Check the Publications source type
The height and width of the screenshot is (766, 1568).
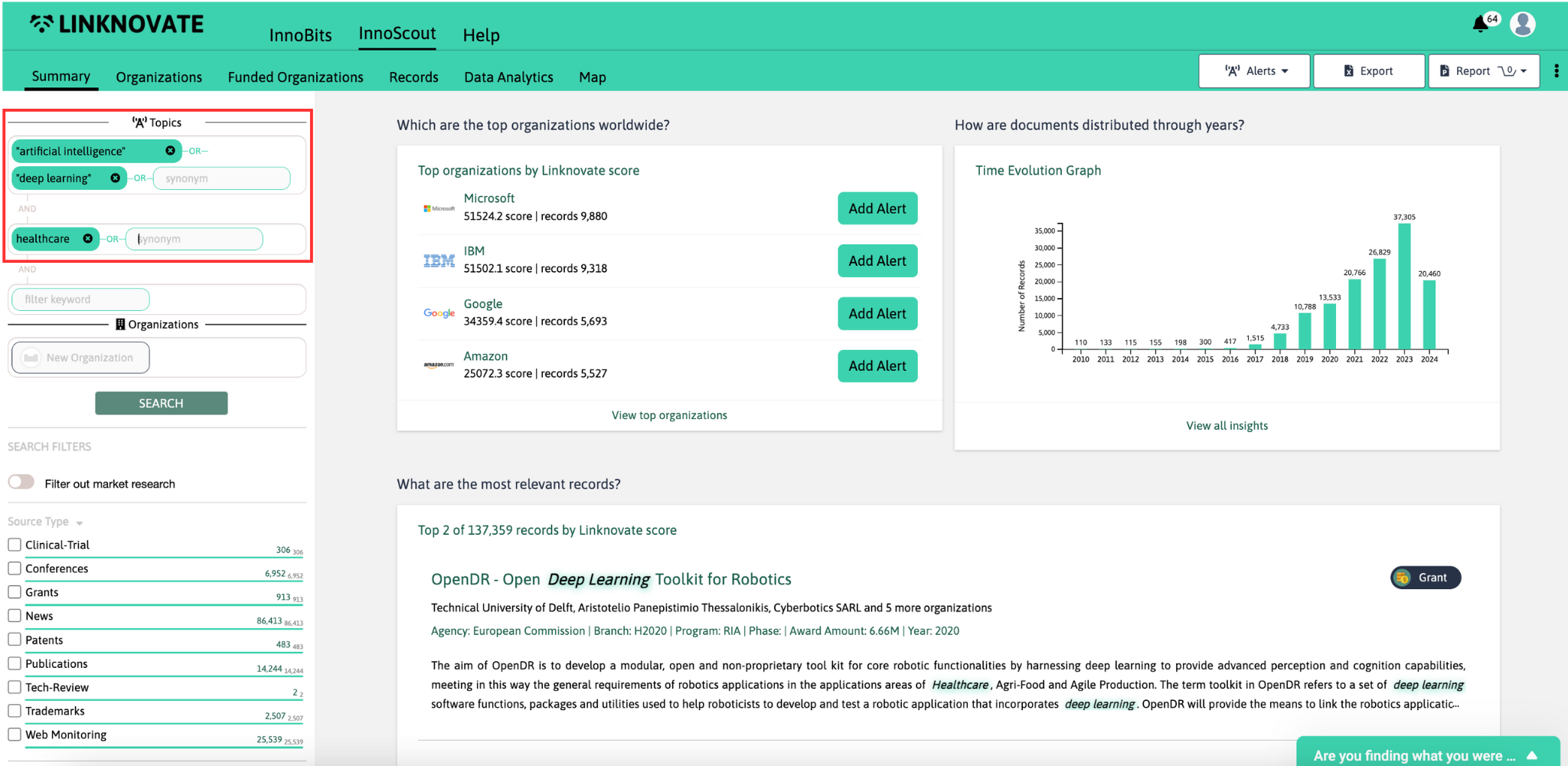[15, 663]
